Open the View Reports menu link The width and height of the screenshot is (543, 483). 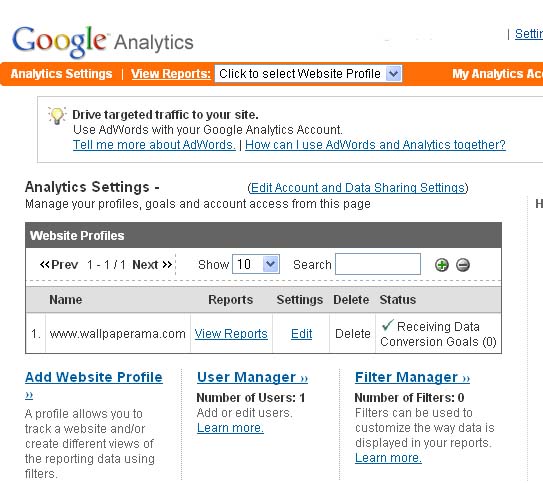pos(171,74)
